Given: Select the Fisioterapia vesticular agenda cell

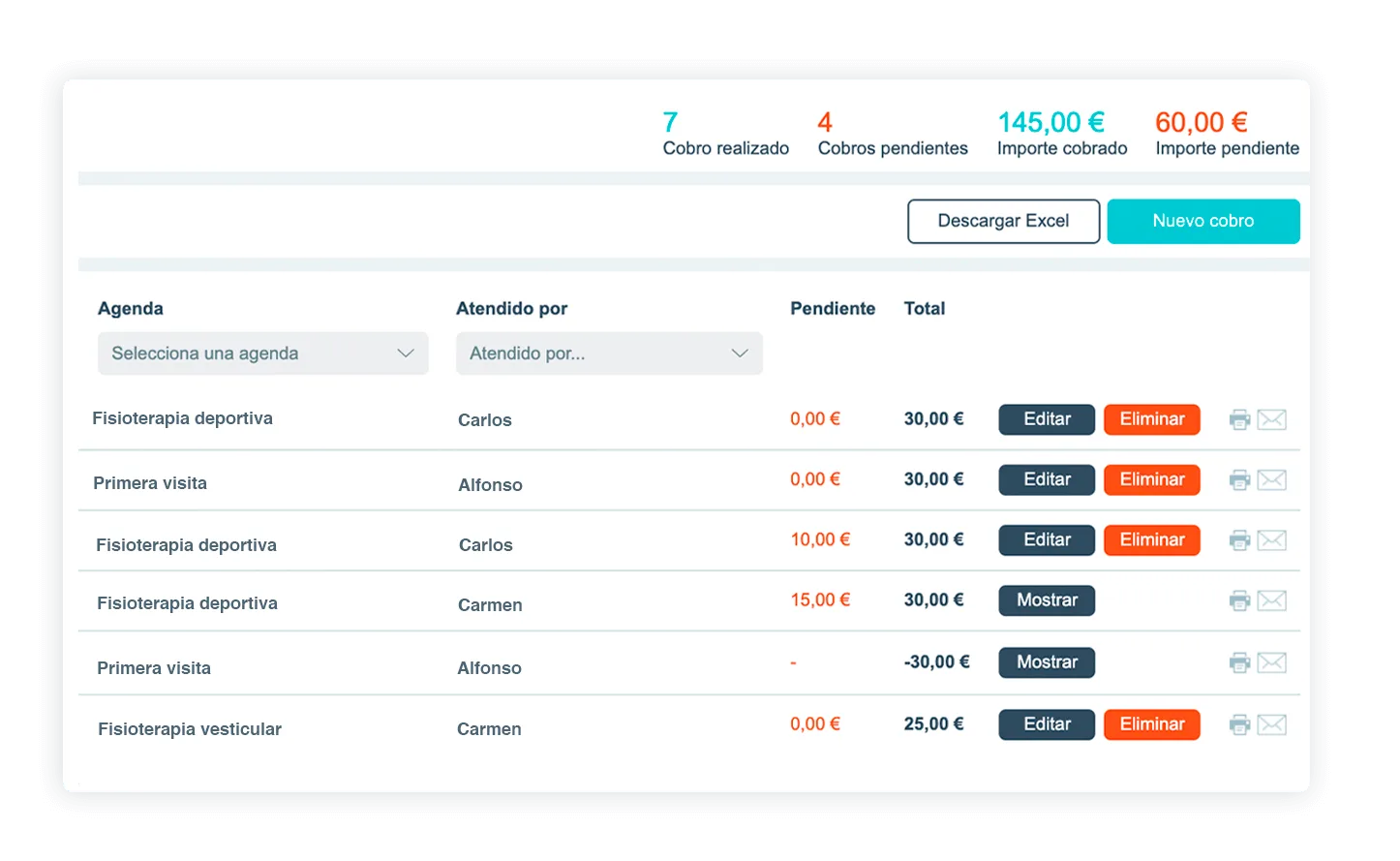Looking at the screenshot, I should pos(190,729).
